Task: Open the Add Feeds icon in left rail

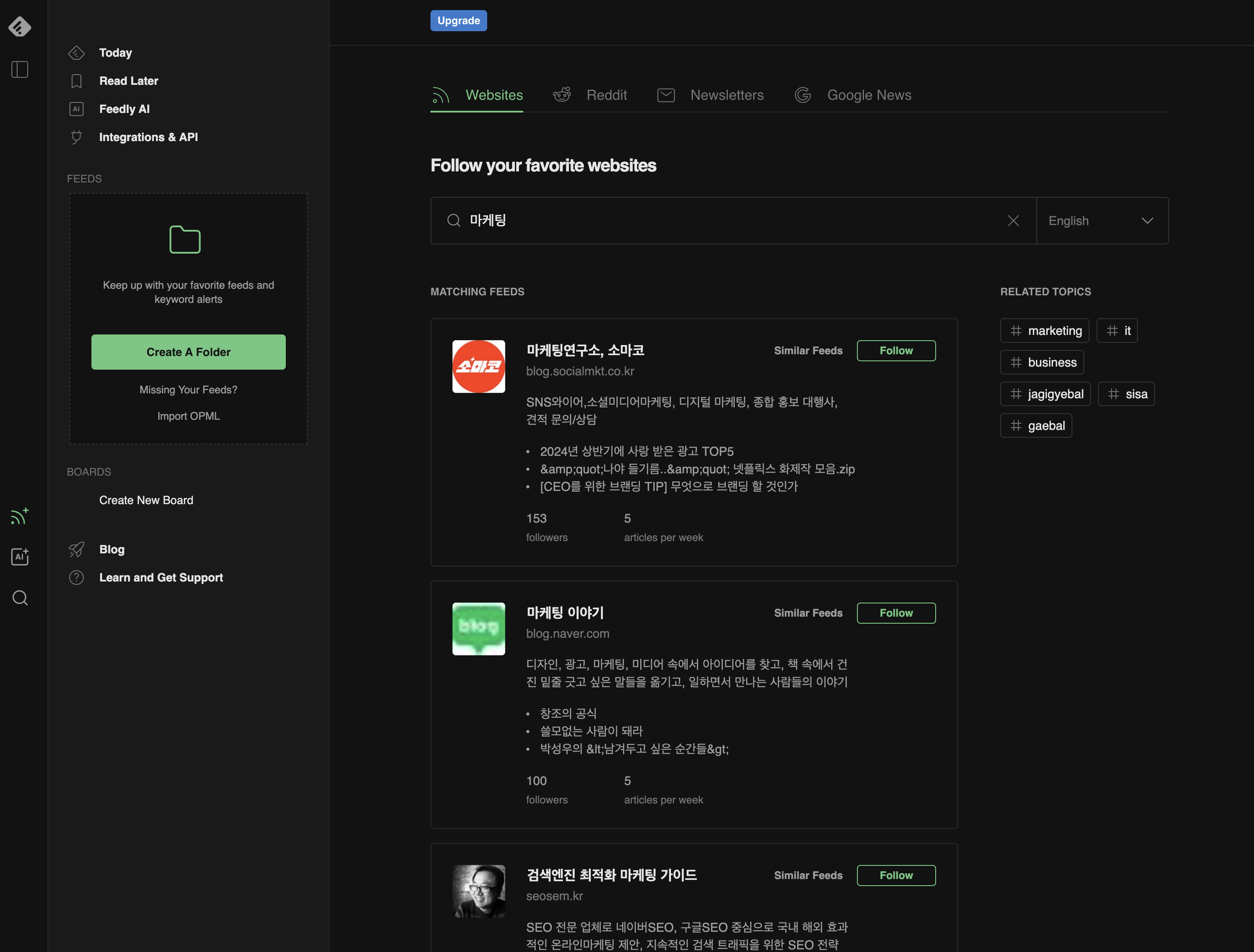Action: tap(20, 516)
